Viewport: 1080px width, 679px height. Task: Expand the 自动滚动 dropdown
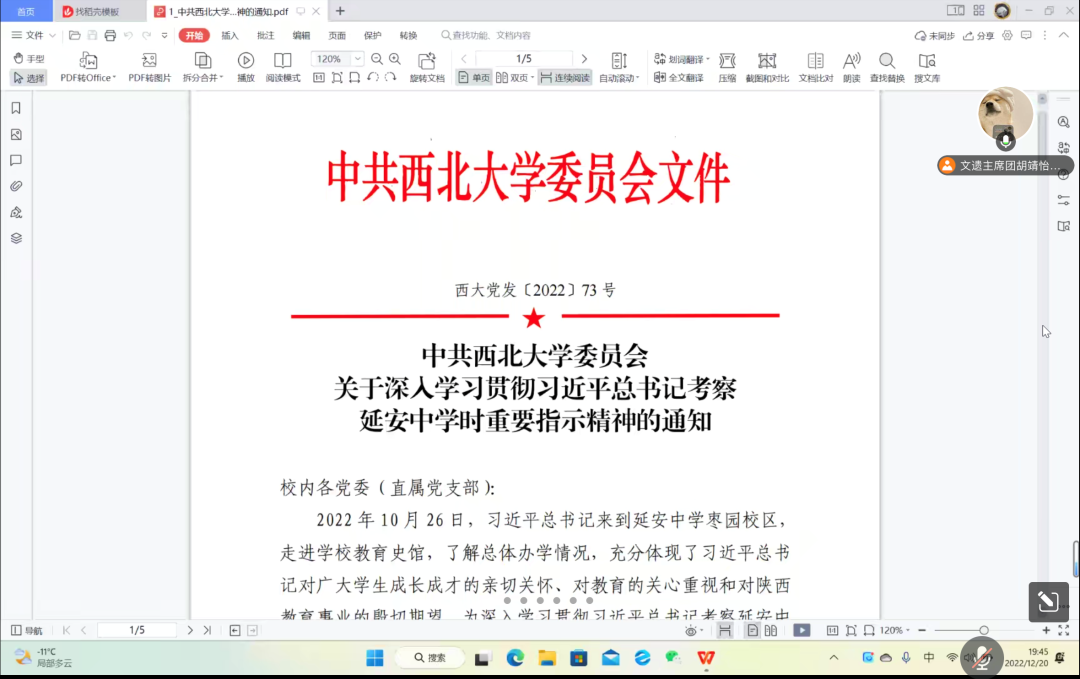(x=637, y=78)
